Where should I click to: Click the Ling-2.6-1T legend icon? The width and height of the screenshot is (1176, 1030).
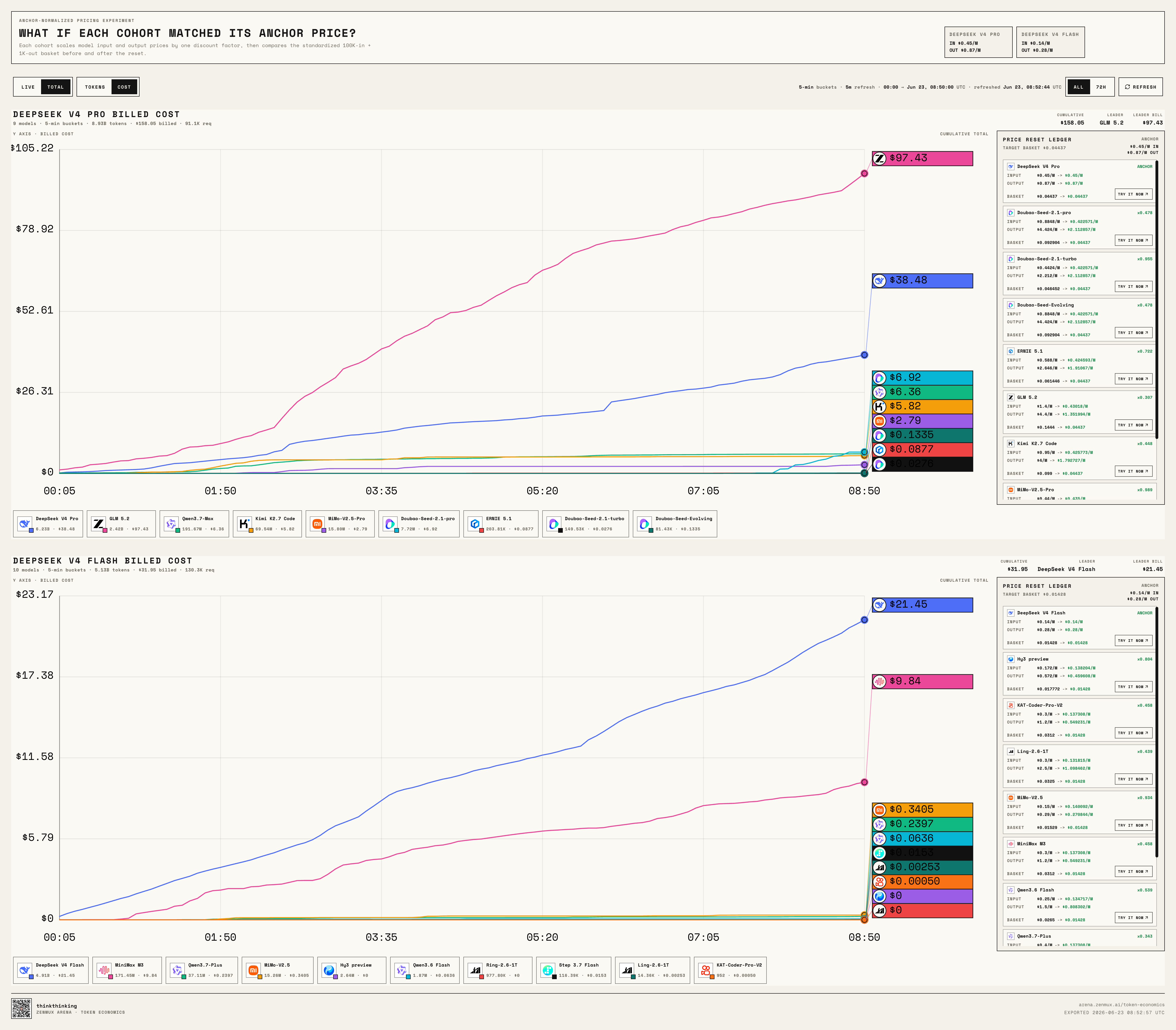pyautogui.click(x=626, y=970)
